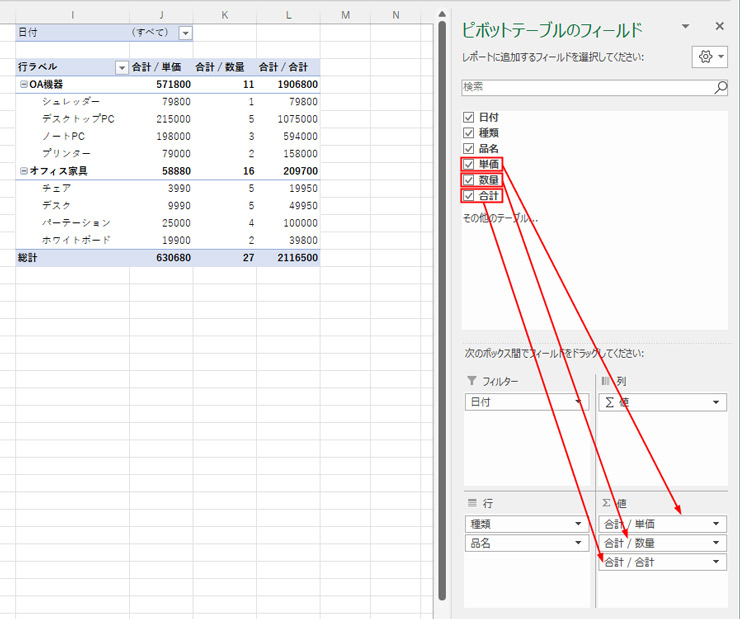Toggle the 品名 field checkbox
This screenshot has width=740, height=619.
[468, 148]
